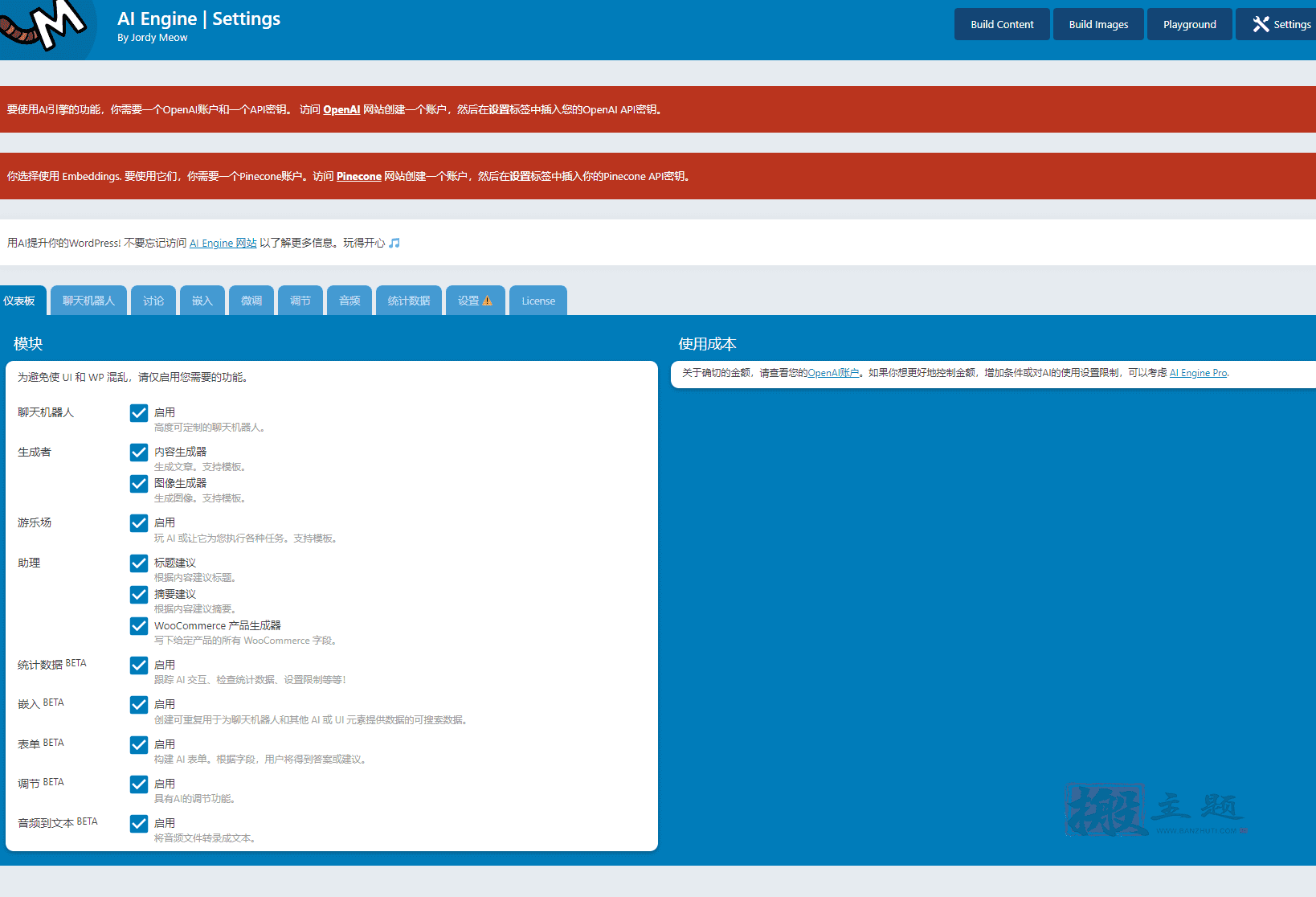Select the 音频 tab
1316x897 pixels.
(349, 301)
